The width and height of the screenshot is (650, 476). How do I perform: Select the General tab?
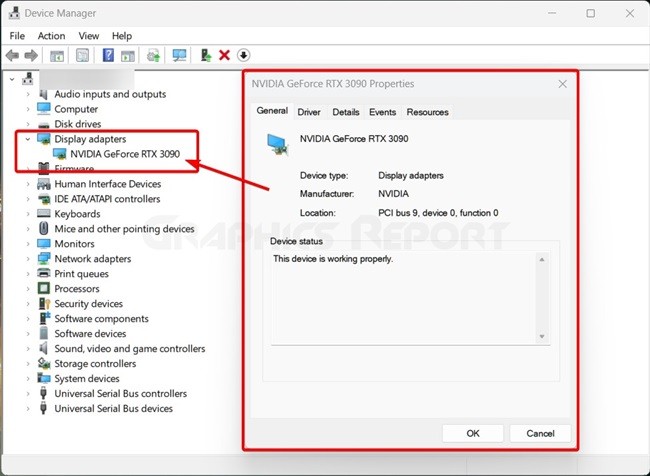click(x=272, y=111)
